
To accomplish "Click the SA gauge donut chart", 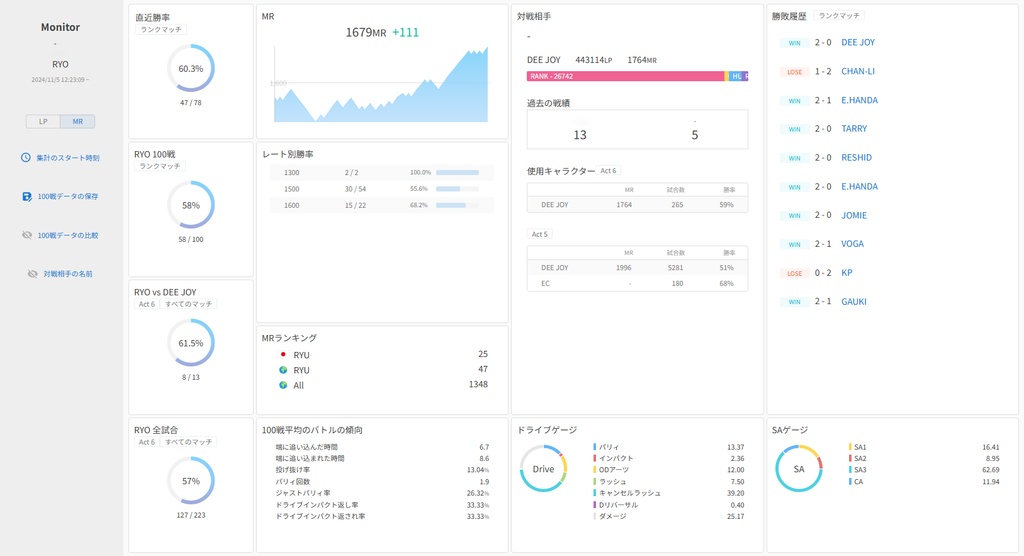I will (799, 469).
